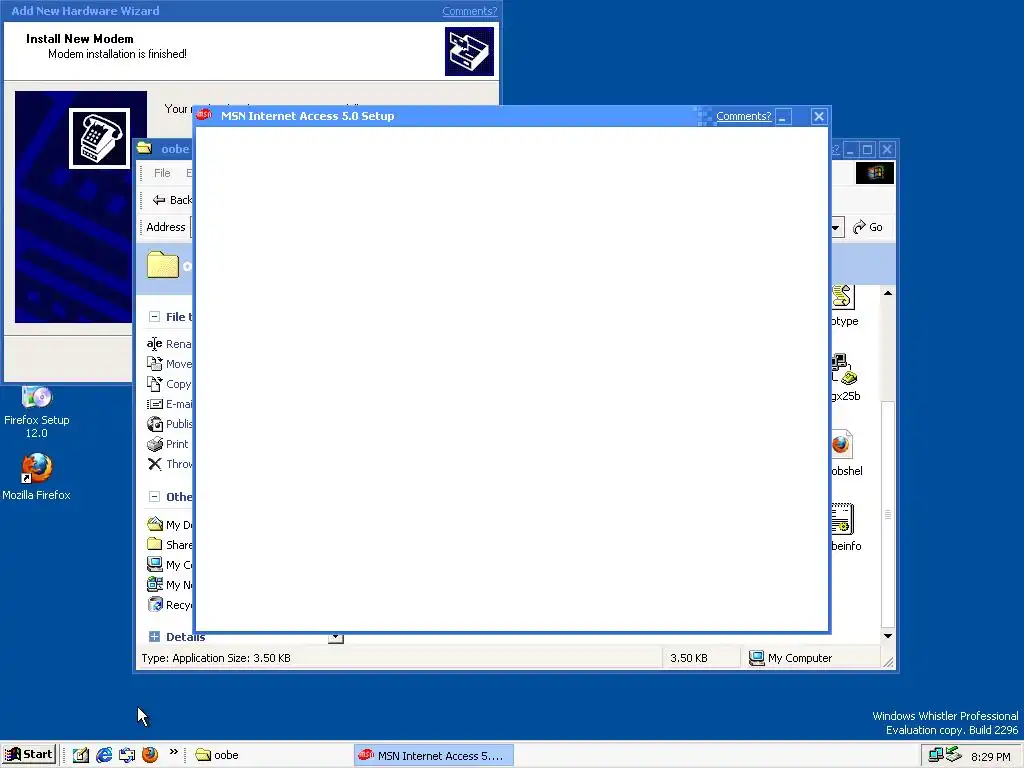The width and height of the screenshot is (1024, 768).
Task: Switch to the oobe taskbar button
Action: (270, 755)
